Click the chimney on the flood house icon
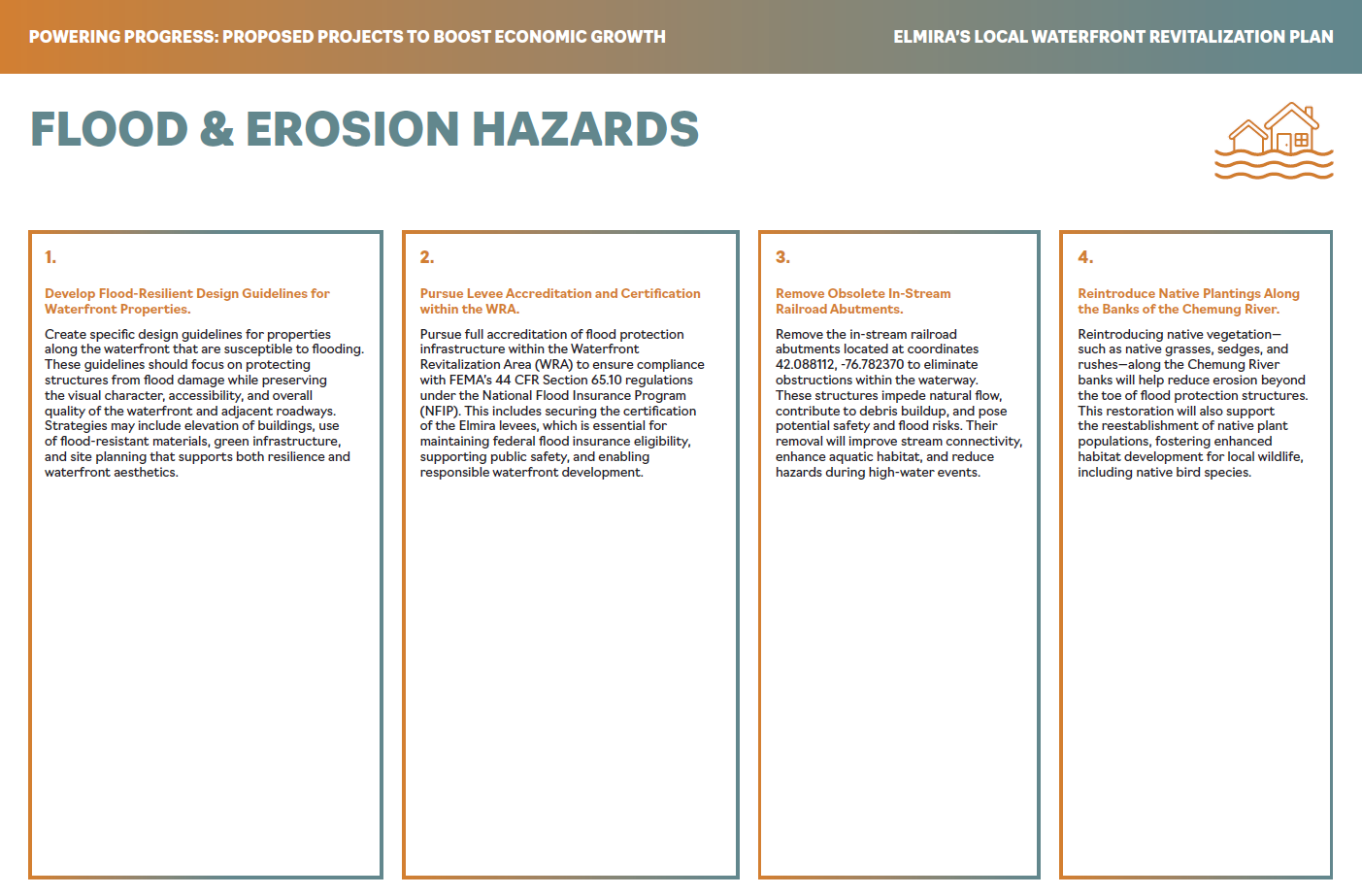Viewport: 1362px width, 896px height. click(1308, 110)
